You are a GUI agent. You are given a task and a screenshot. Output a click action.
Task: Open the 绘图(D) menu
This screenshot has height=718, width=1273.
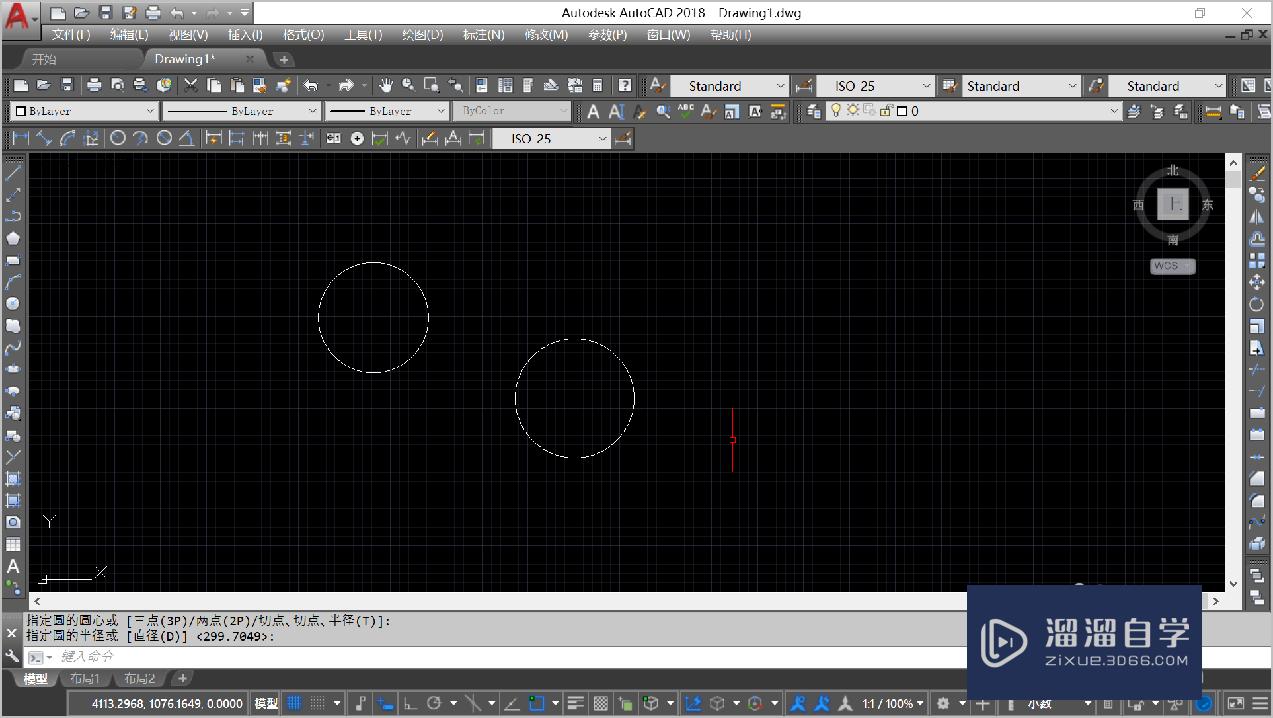pos(422,34)
